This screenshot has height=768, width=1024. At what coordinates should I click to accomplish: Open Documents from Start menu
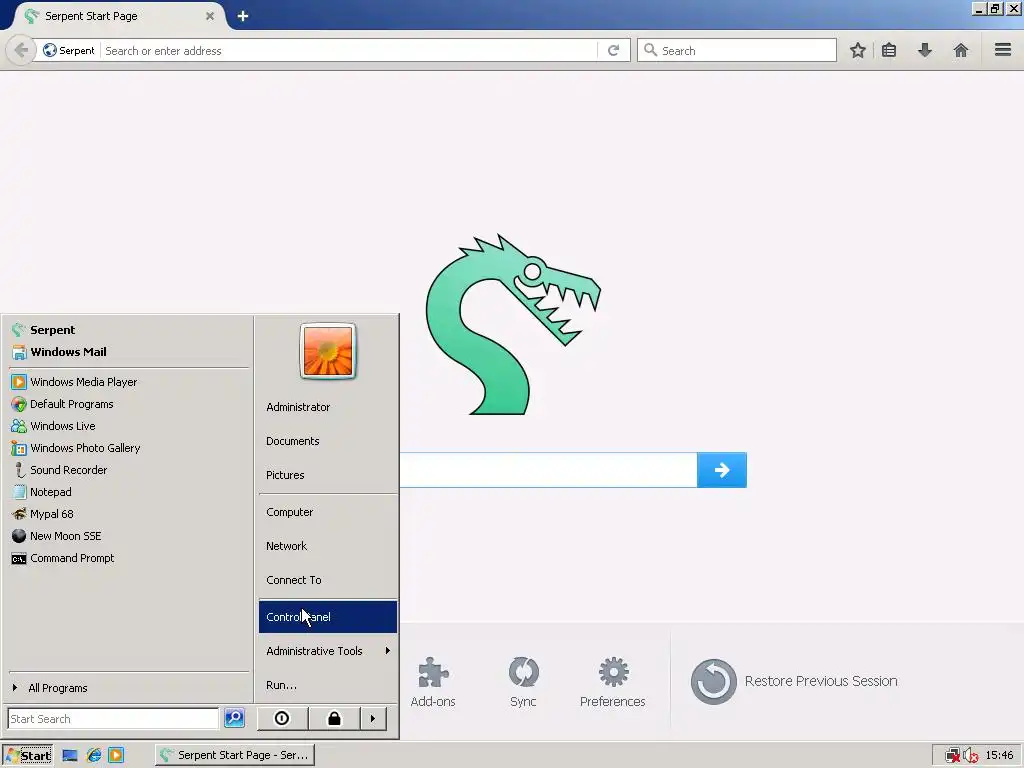328,441
